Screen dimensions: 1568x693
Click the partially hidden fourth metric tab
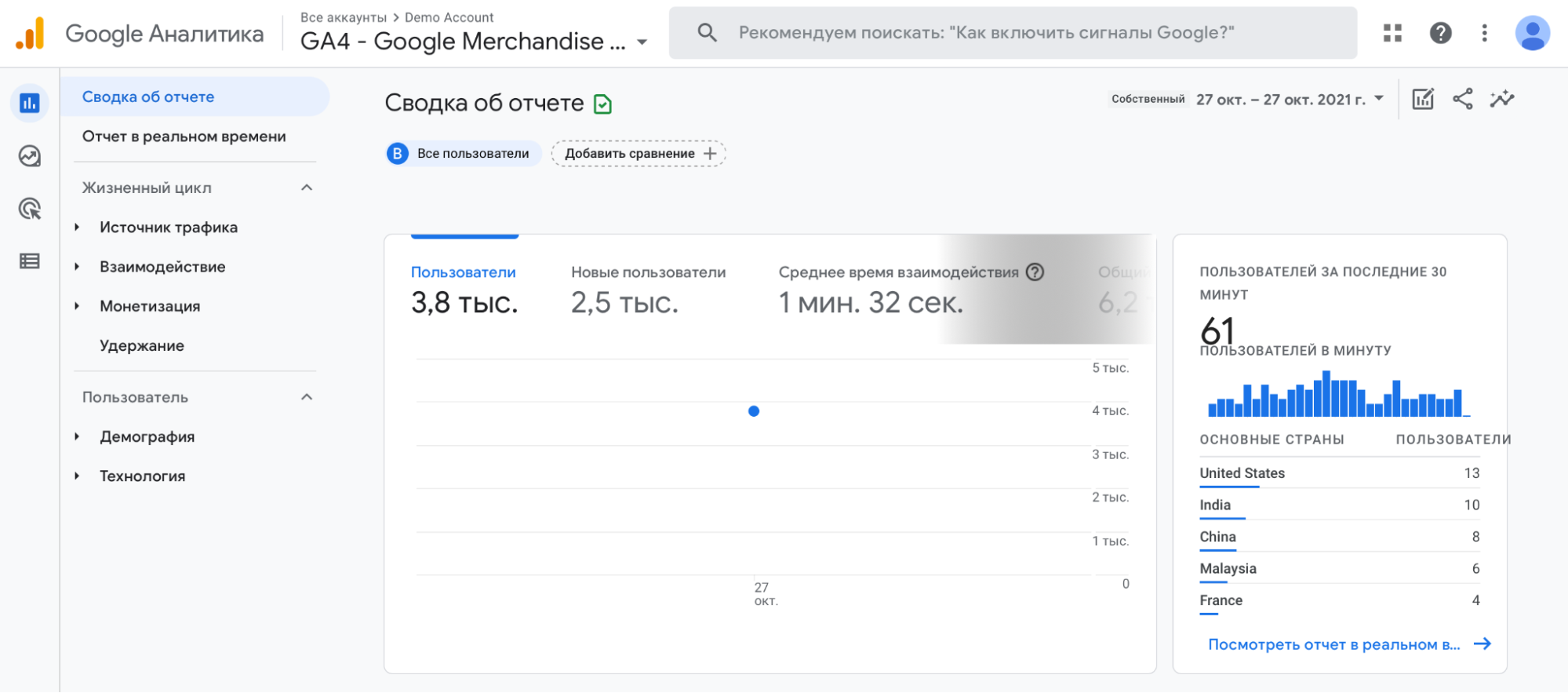1123,290
